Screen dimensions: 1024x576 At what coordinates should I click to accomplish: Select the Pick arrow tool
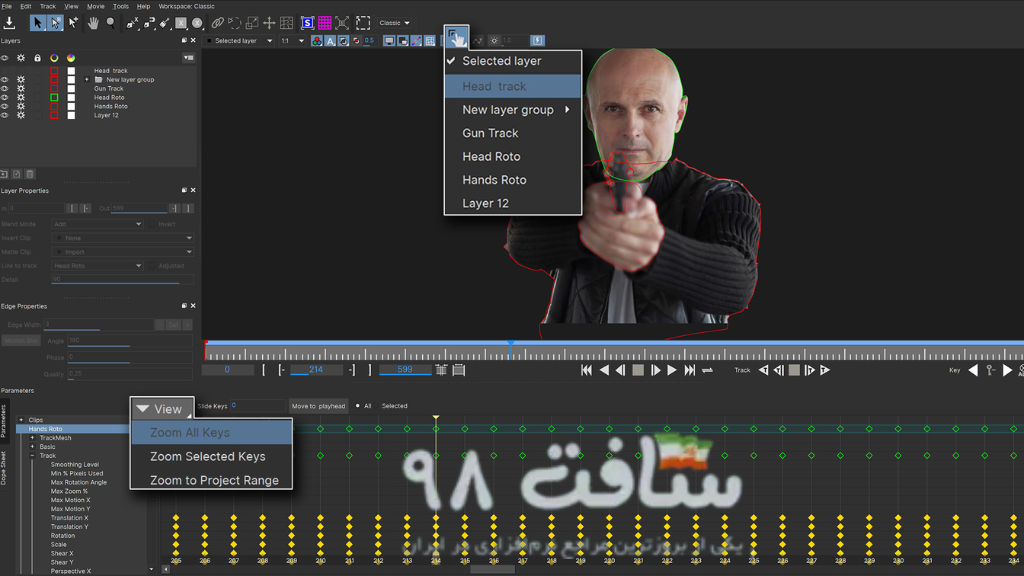click(37, 23)
